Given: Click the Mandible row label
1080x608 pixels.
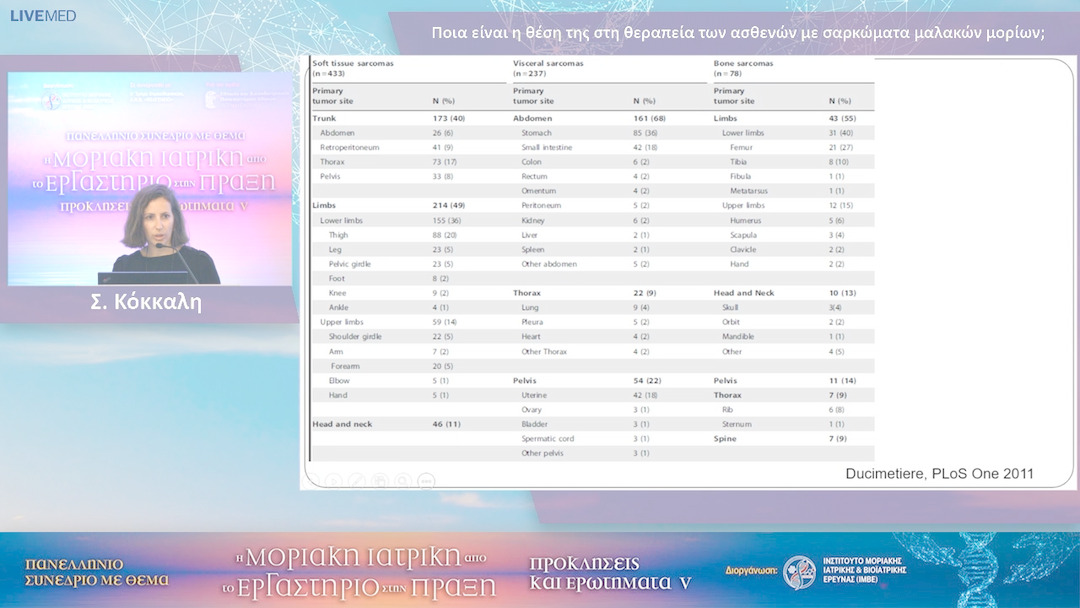Looking at the screenshot, I should pos(738,337).
